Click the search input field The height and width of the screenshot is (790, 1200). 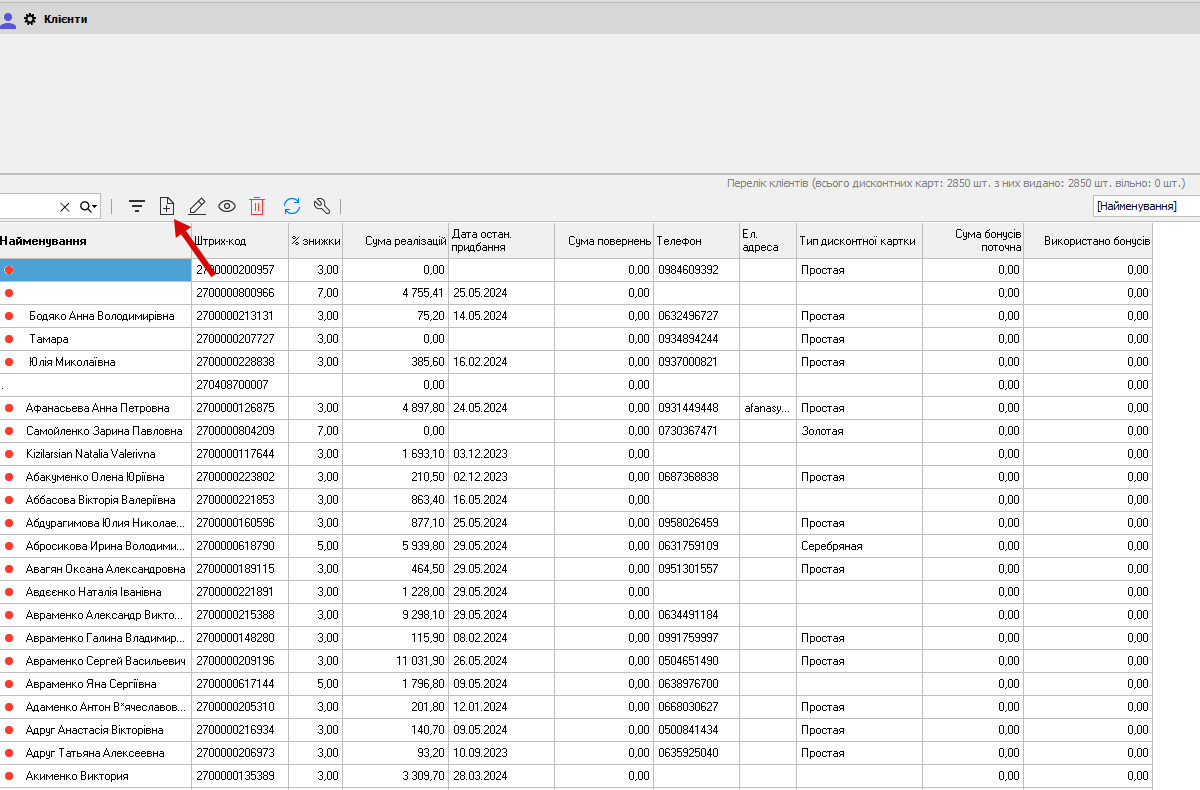tap(25, 207)
